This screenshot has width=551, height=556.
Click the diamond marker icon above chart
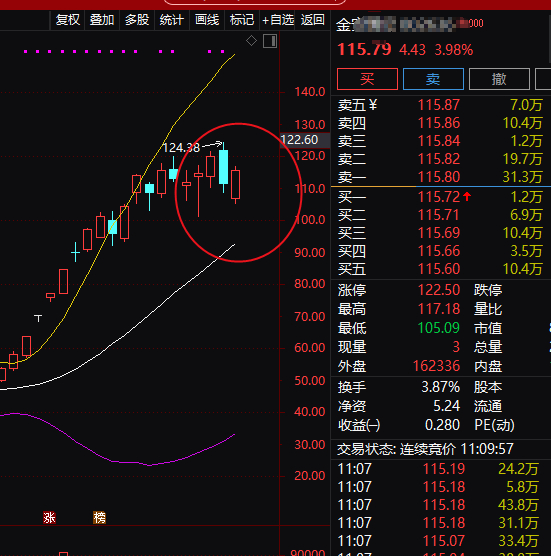coord(251,41)
